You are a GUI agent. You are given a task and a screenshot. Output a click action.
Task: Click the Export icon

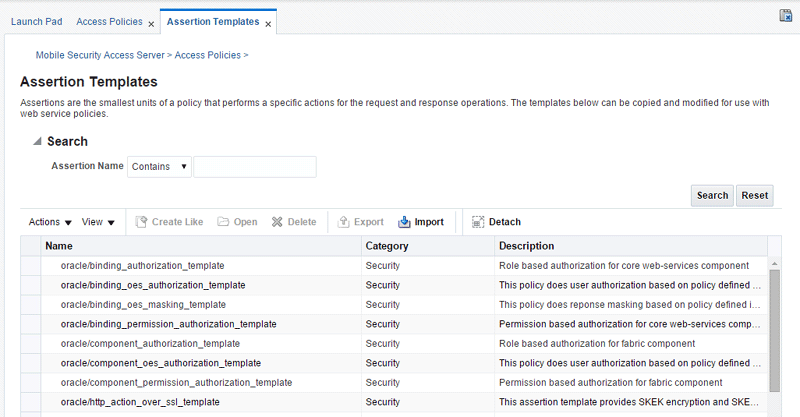[x=344, y=222]
